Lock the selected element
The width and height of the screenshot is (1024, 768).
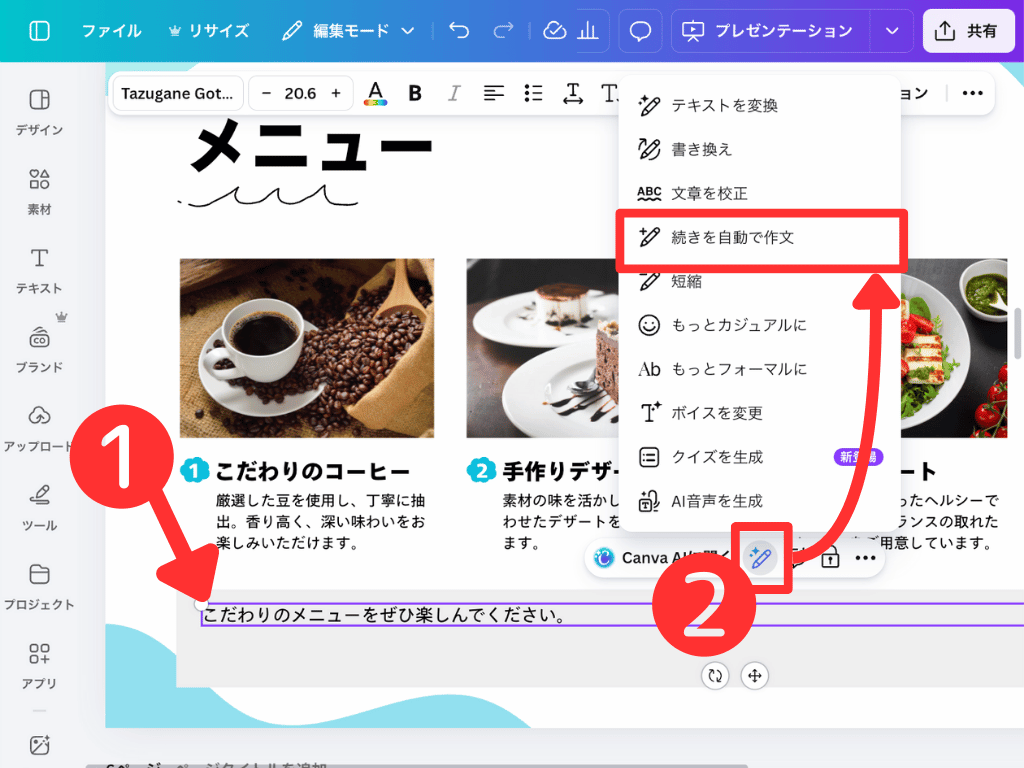[830, 558]
